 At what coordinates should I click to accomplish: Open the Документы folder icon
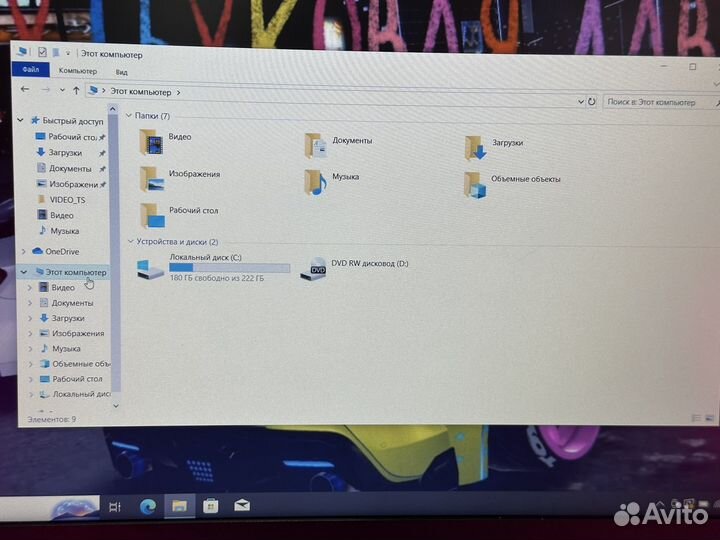316,146
